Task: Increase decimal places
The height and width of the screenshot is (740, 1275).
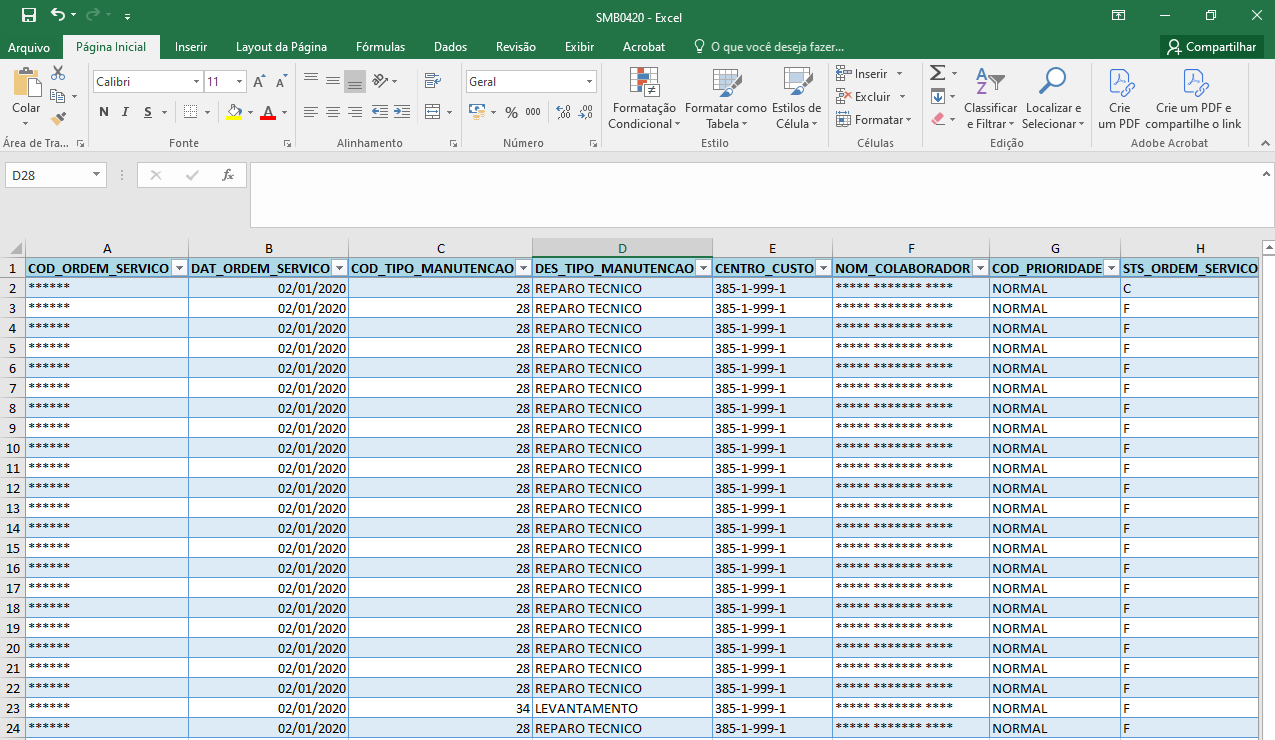Action: pyautogui.click(x=563, y=112)
